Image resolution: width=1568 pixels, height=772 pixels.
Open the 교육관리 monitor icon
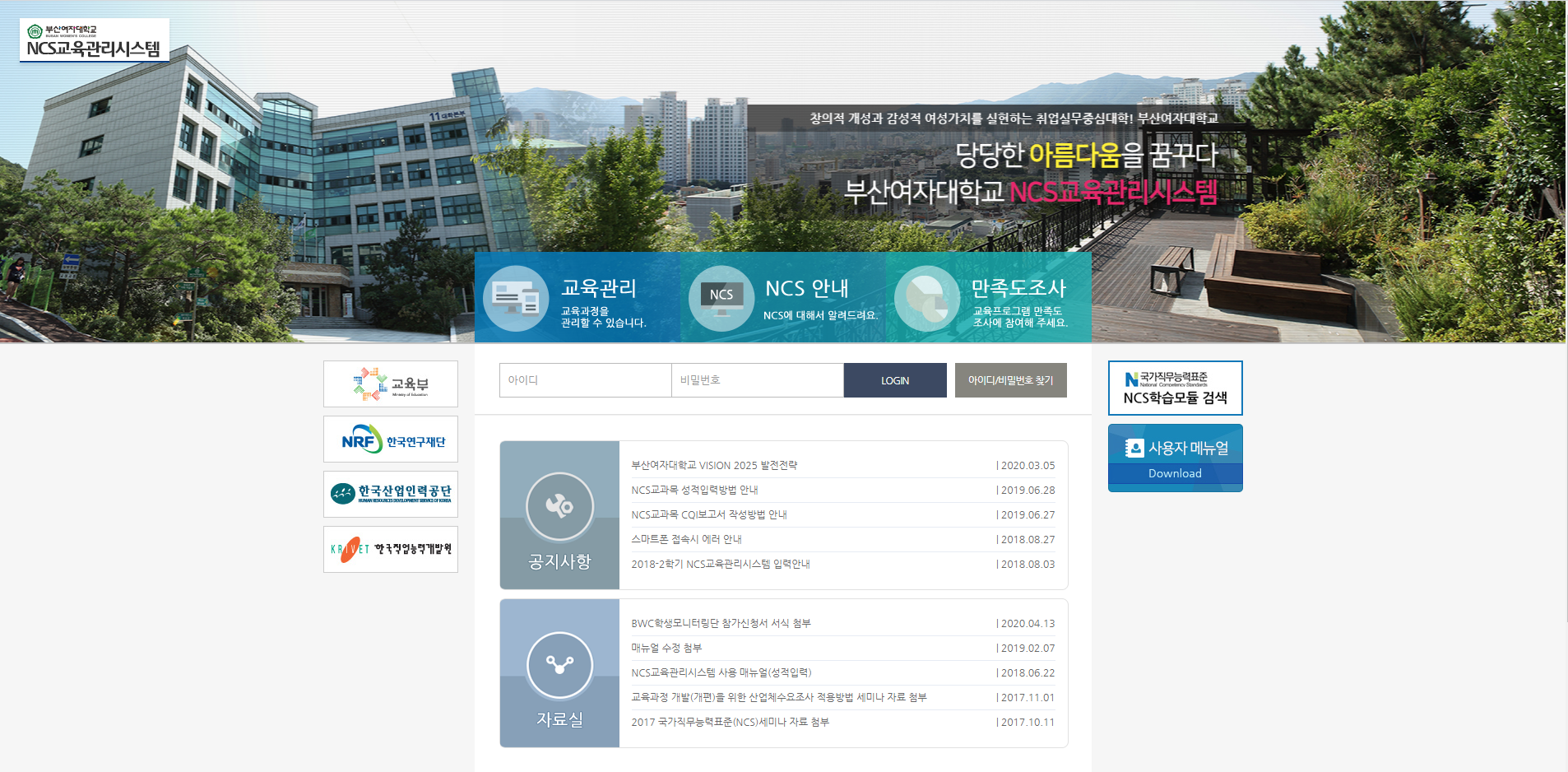[x=516, y=299]
